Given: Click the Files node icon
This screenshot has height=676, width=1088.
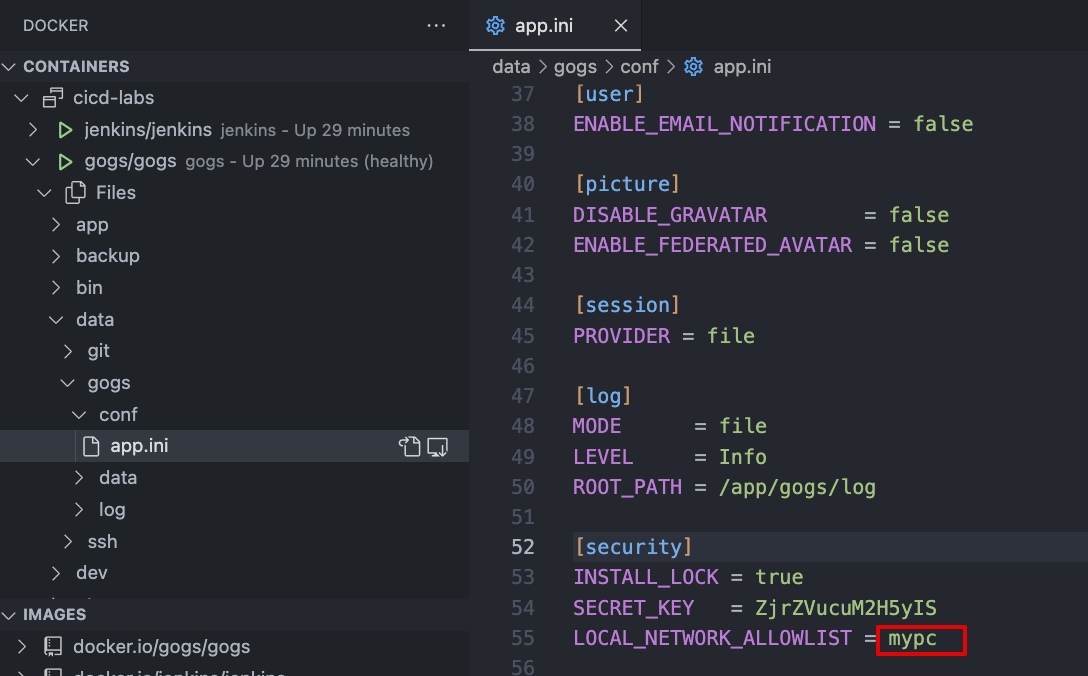Looking at the screenshot, I should [76, 193].
